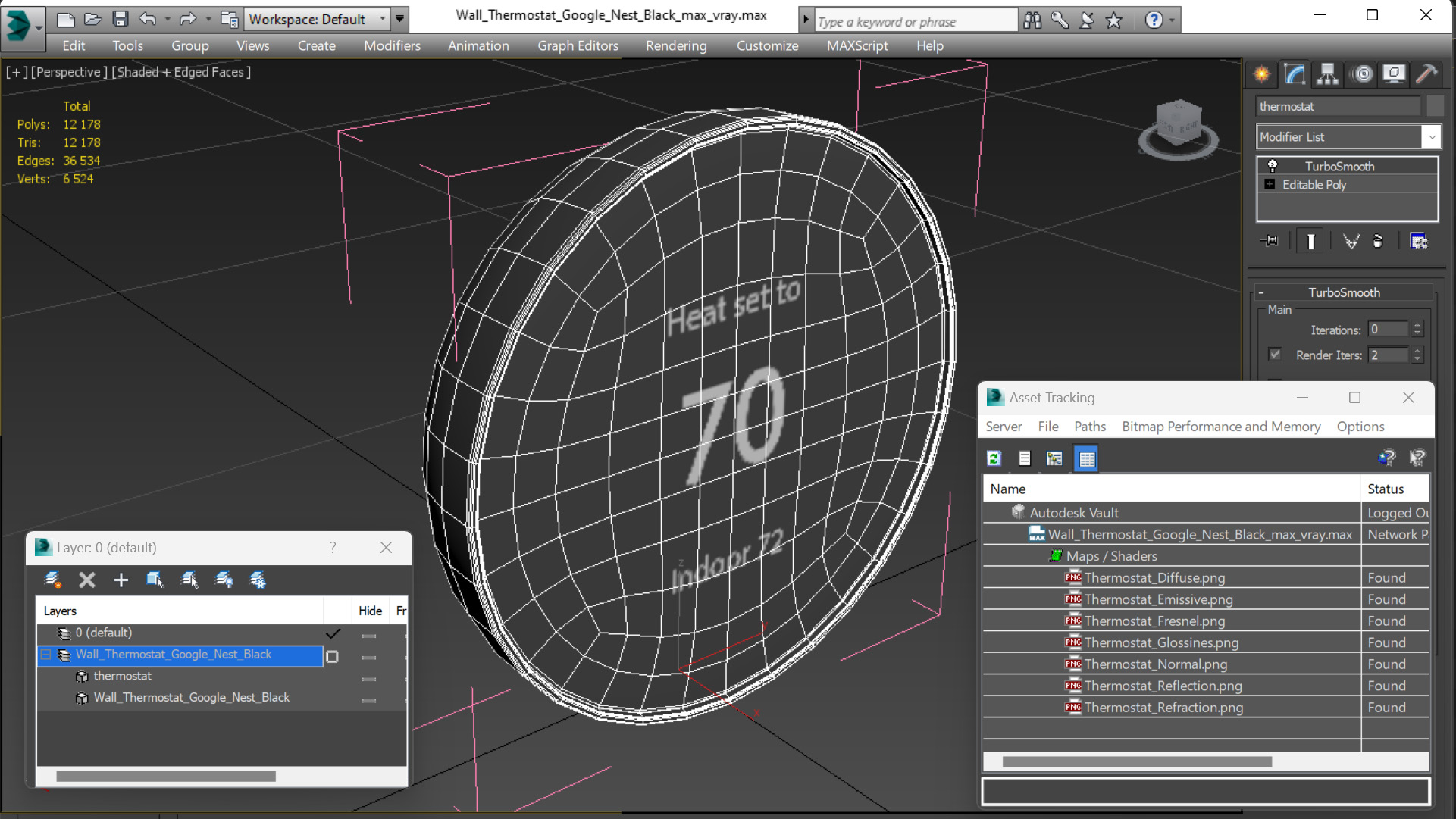The height and width of the screenshot is (819, 1456).
Task: Set 0 (default) layer as current checkmark
Action: (x=333, y=633)
